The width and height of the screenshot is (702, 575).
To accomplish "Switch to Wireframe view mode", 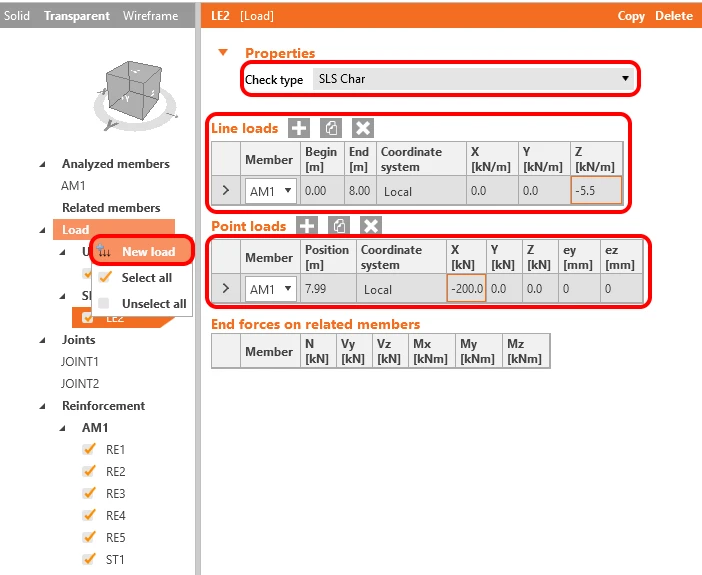I will (x=150, y=16).
